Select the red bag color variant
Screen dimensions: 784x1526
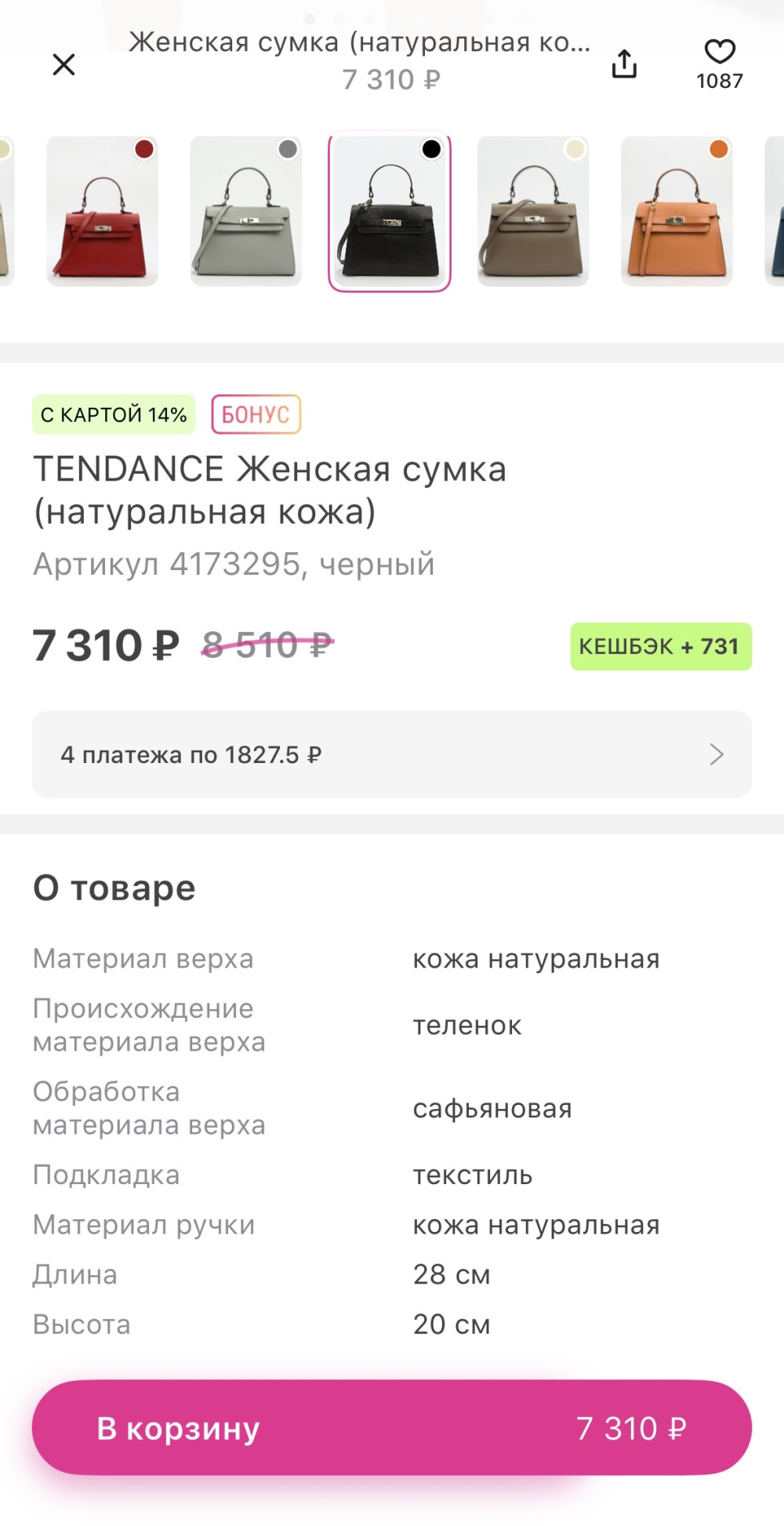click(103, 216)
